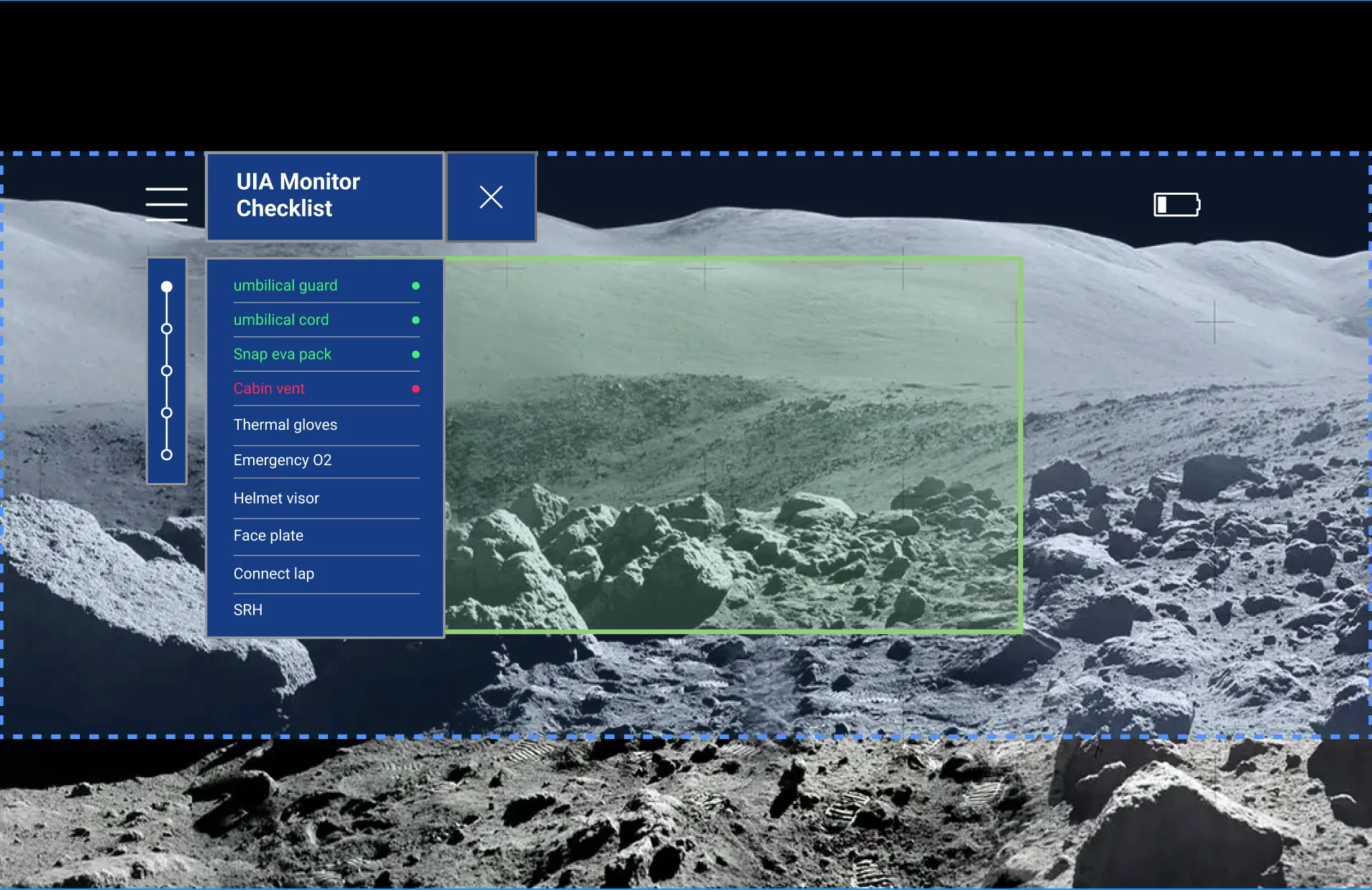Select the Snap eva pack checklist item
Screen dimensions: 1372x890
326,354
